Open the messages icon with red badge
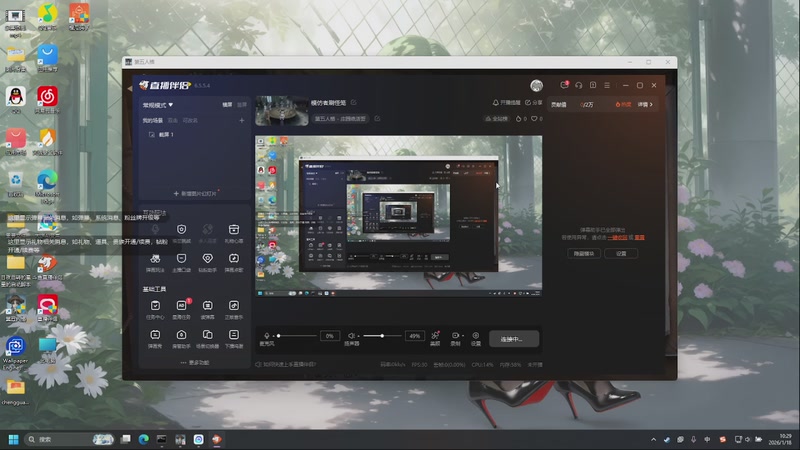This screenshot has height=450, width=800. tap(564, 85)
